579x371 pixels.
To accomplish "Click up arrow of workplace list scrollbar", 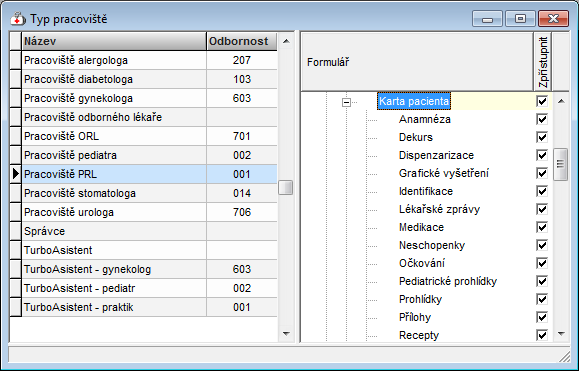I will click(286, 41).
